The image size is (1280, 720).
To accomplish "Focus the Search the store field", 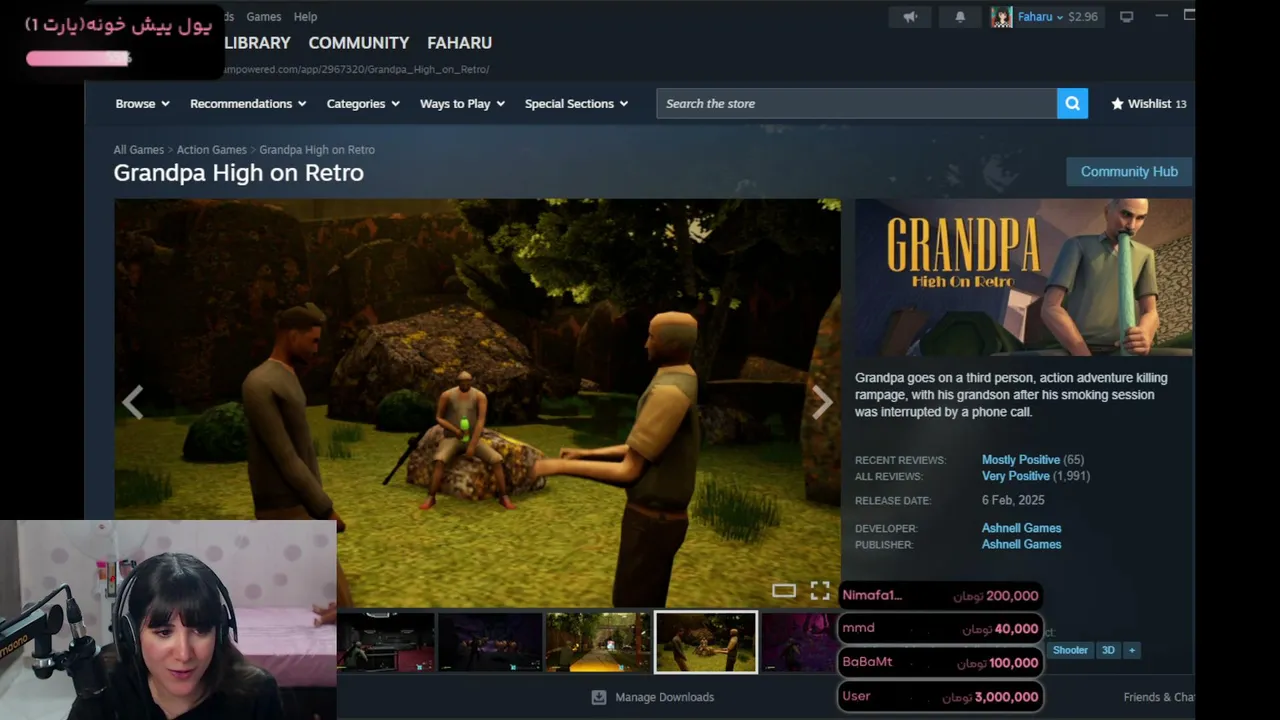I will (x=857, y=103).
